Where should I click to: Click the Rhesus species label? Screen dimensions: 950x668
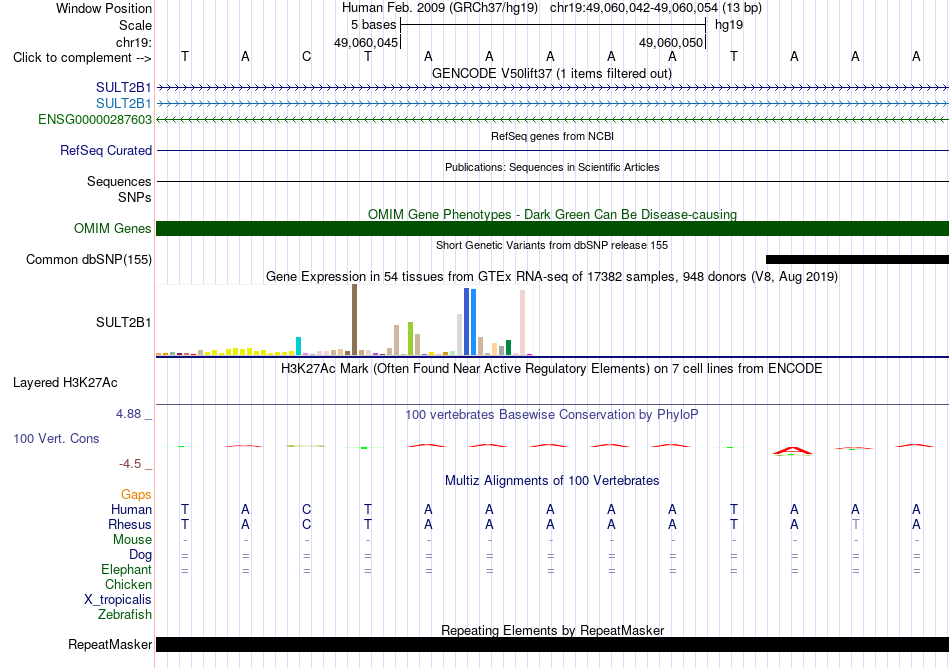(130, 524)
